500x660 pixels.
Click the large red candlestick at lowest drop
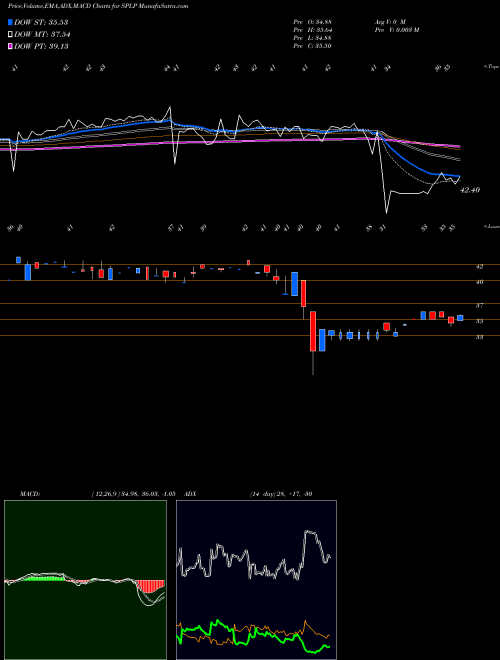pyautogui.click(x=313, y=331)
